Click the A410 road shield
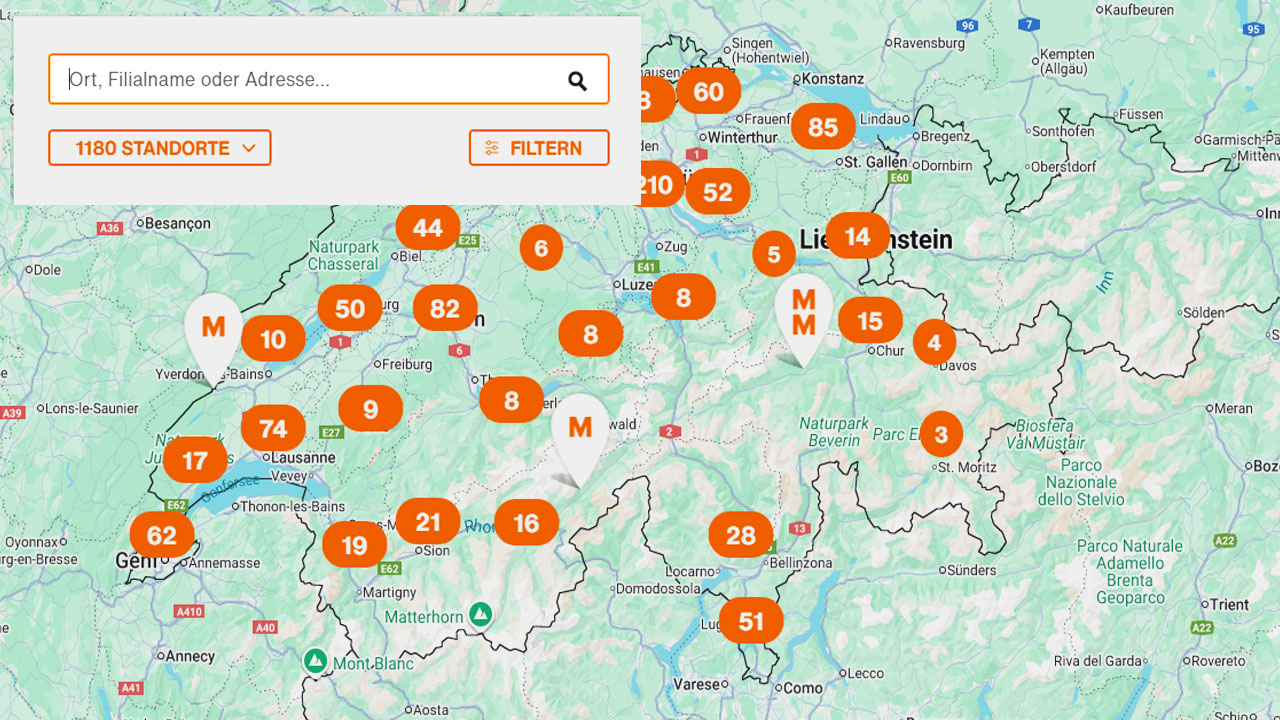Screen dimensions: 1280x720 pos(189,611)
